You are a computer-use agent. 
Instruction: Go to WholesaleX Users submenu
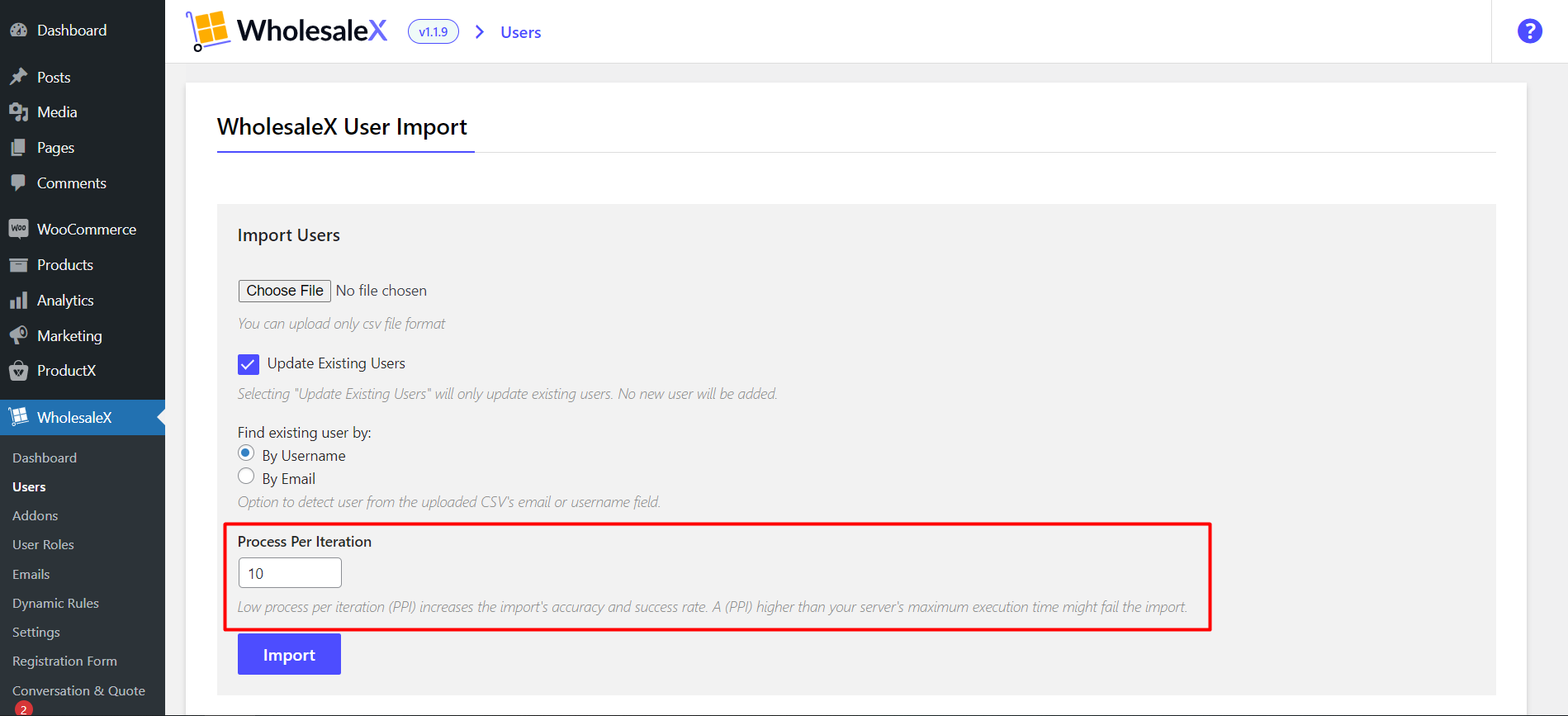[29, 487]
